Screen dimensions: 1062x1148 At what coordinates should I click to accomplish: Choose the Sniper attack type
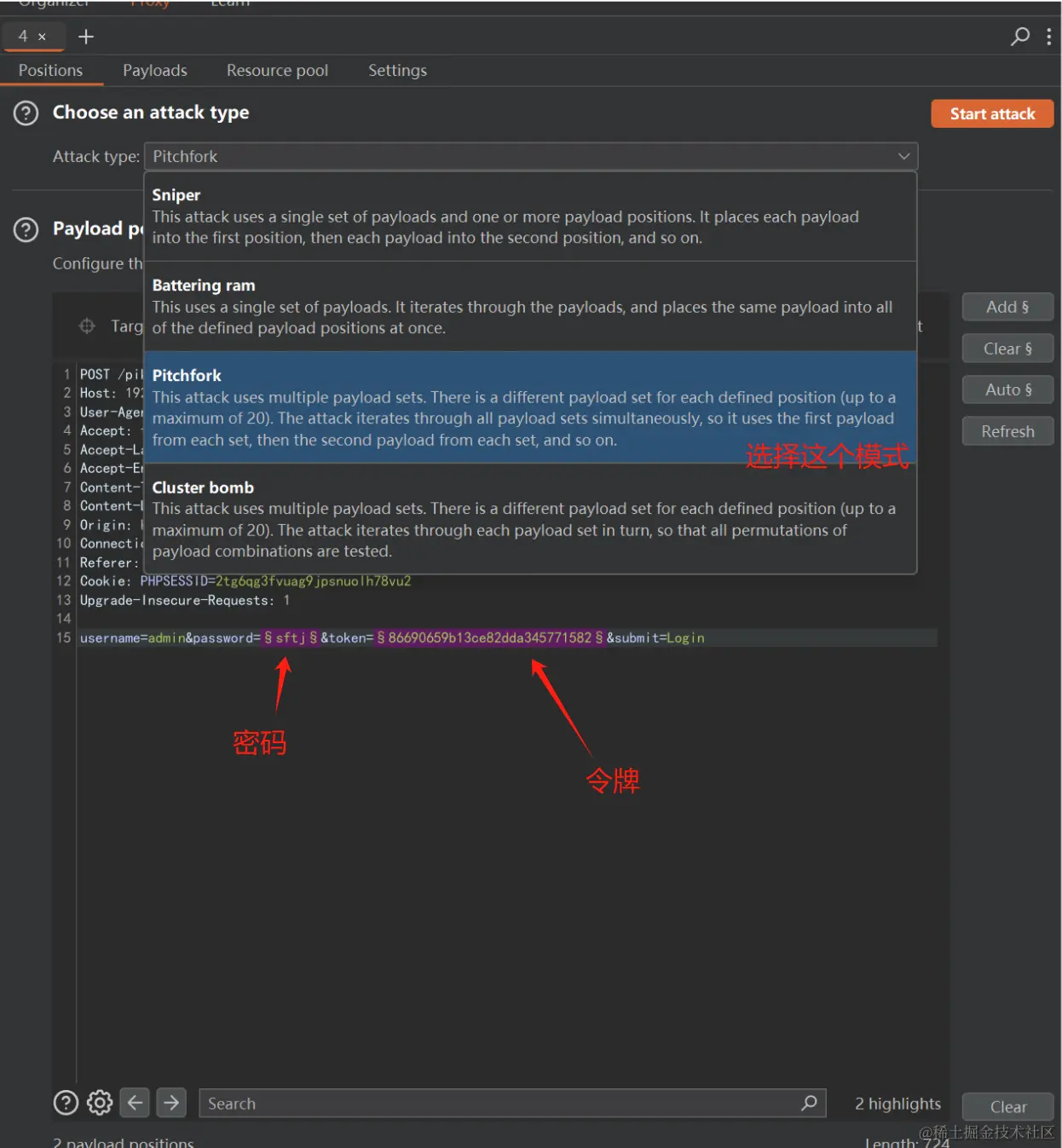pyautogui.click(x=530, y=216)
